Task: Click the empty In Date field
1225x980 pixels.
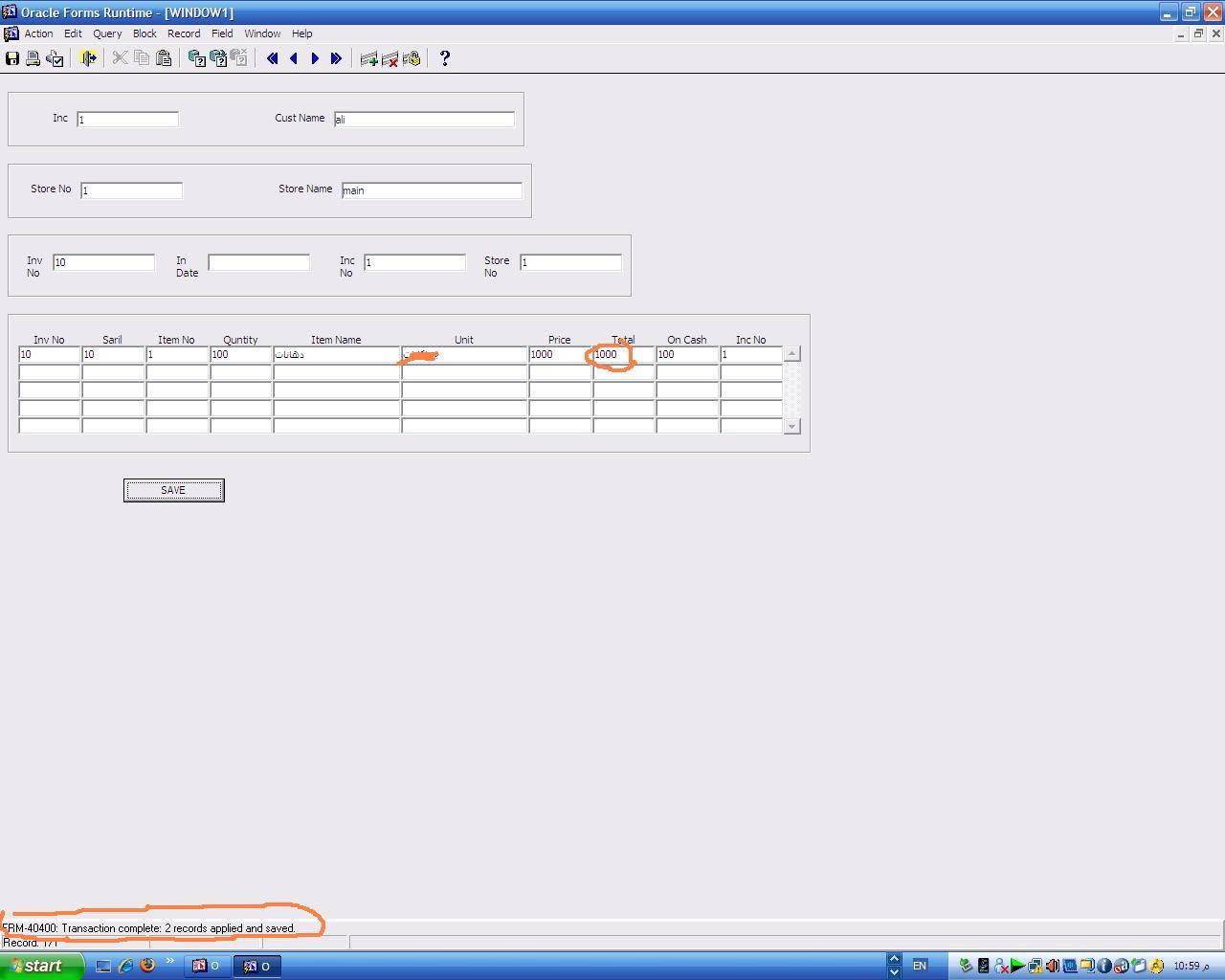Action: (258, 262)
